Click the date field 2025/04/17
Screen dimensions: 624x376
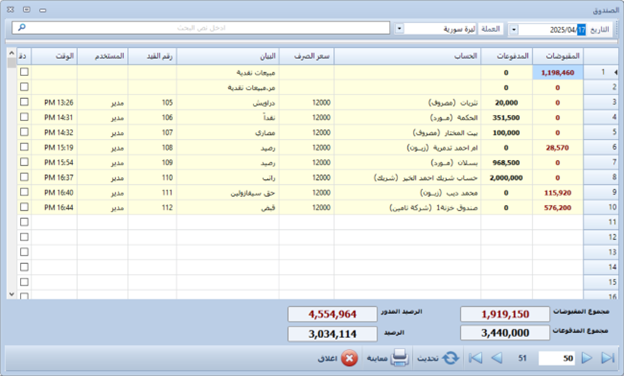(x=552, y=29)
